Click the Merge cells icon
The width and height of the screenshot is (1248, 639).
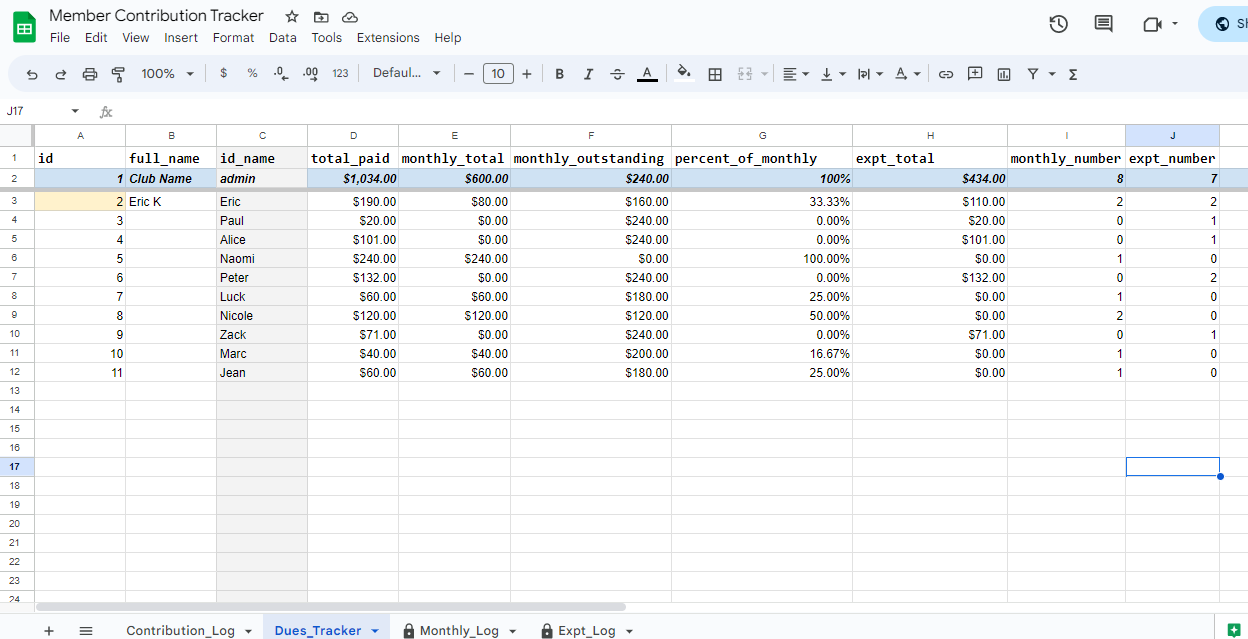pyautogui.click(x=745, y=74)
